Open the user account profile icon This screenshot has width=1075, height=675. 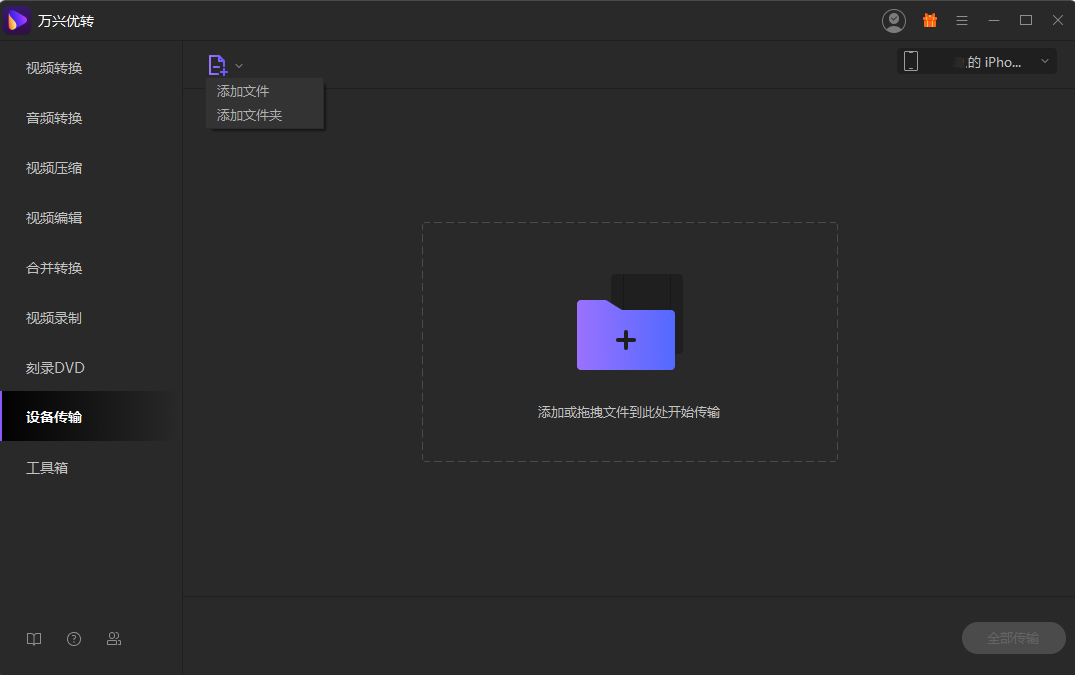(x=894, y=20)
